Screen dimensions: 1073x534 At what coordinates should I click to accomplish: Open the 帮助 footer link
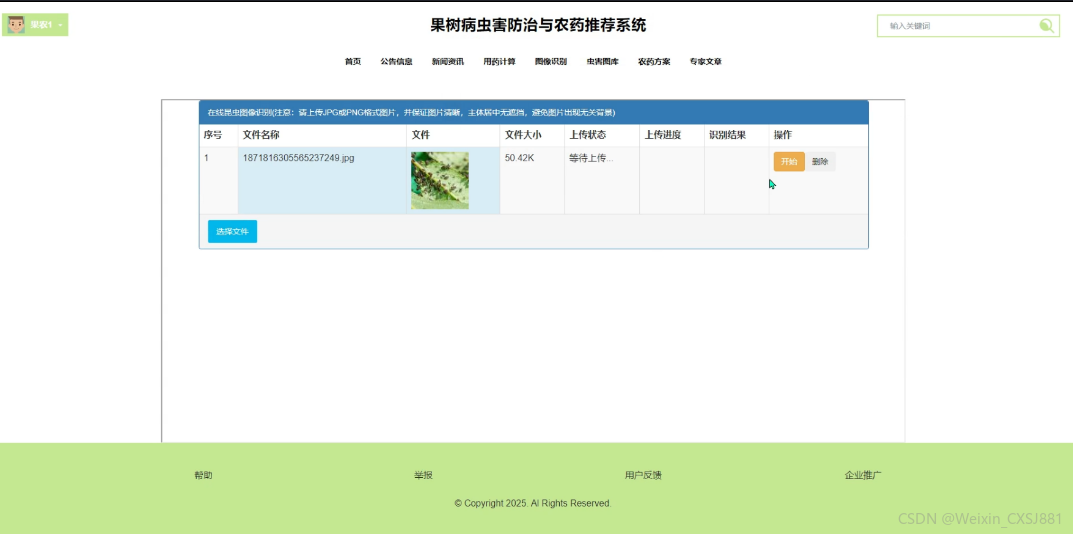(203, 475)
